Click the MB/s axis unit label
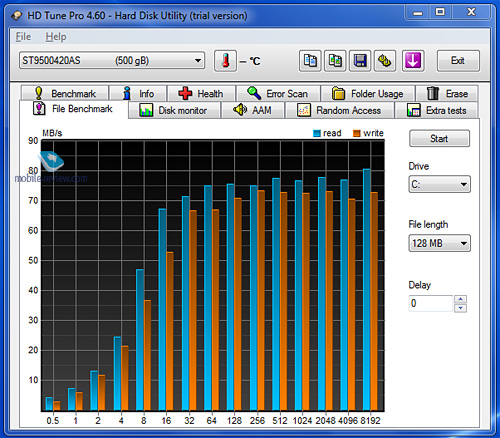Screen dimensions: 500x438 pos(52,133)
